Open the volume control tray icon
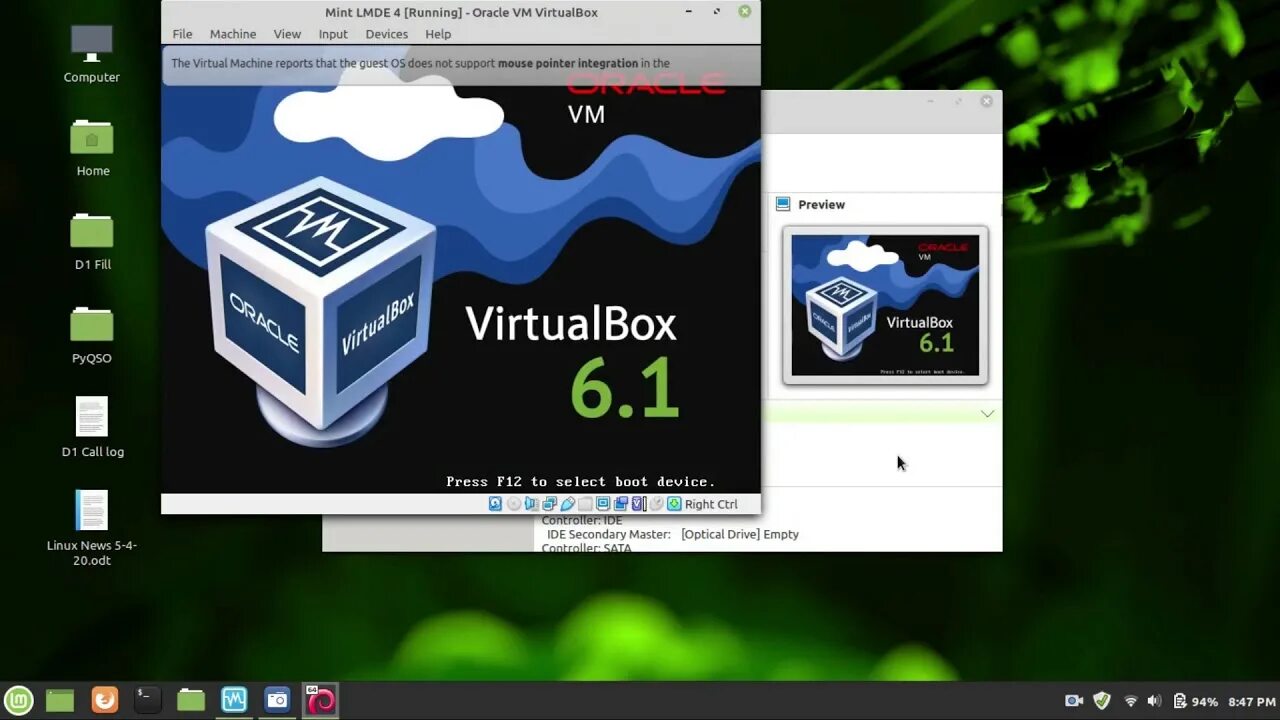Screen dimensions: 1280x720 point(1154,701)
